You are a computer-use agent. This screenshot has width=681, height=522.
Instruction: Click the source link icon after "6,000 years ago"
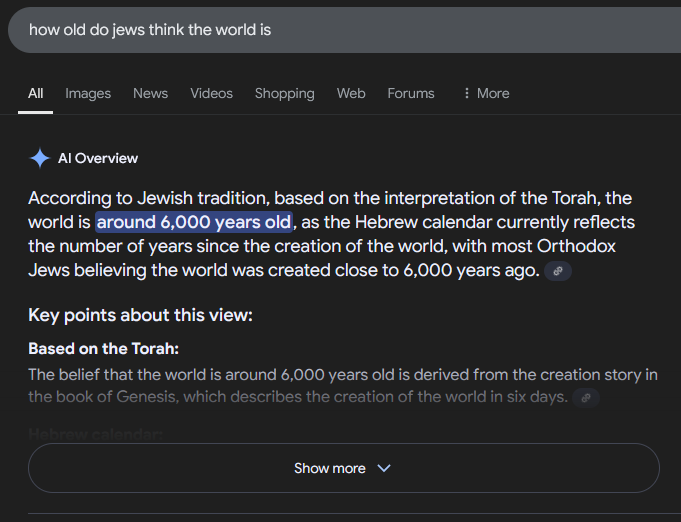[x=558, y=271]
